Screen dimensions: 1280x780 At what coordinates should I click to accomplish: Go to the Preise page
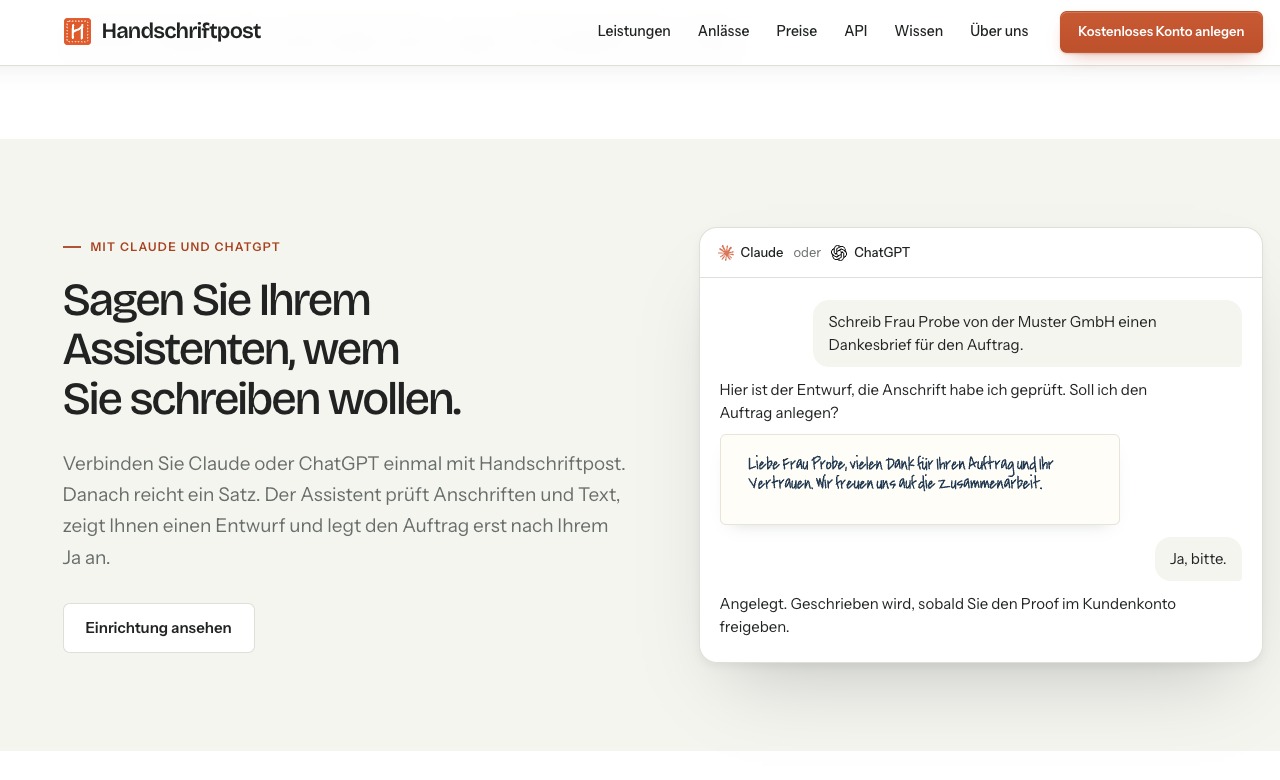[797, 31]
